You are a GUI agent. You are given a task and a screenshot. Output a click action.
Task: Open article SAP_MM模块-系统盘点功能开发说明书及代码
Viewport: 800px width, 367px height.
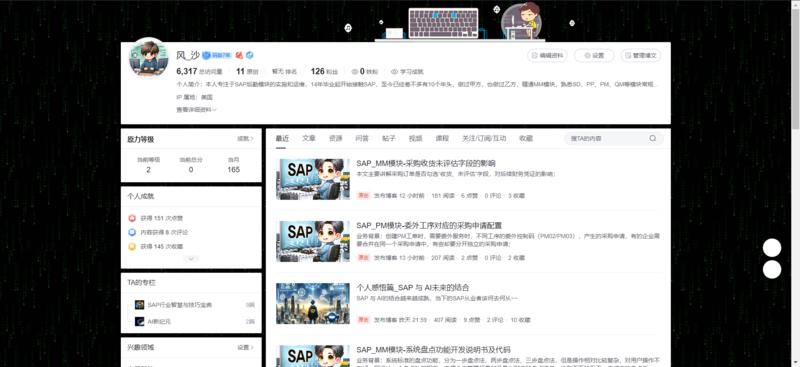[x=433, y=350]
